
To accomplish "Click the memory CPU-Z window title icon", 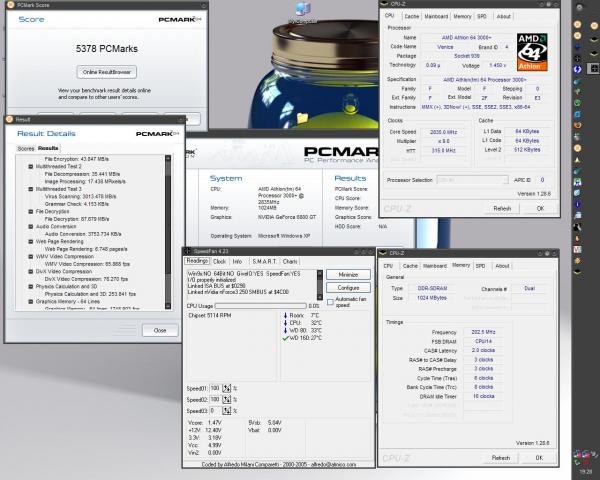I will click(383, 253).
